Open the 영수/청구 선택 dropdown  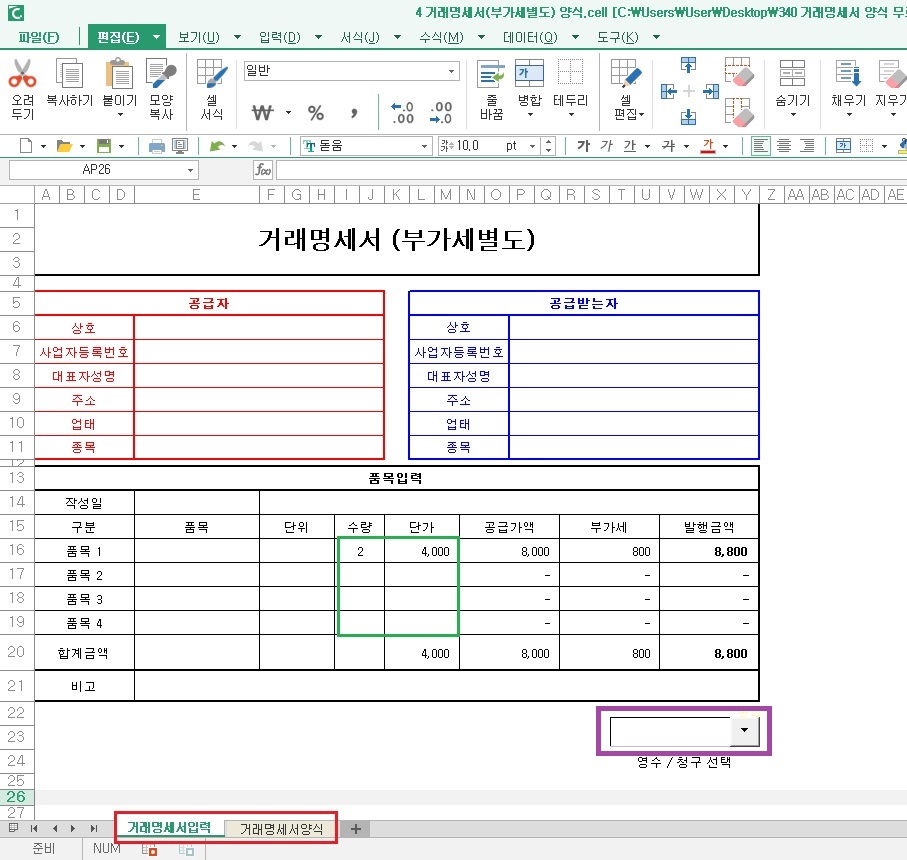click(744, 730)
